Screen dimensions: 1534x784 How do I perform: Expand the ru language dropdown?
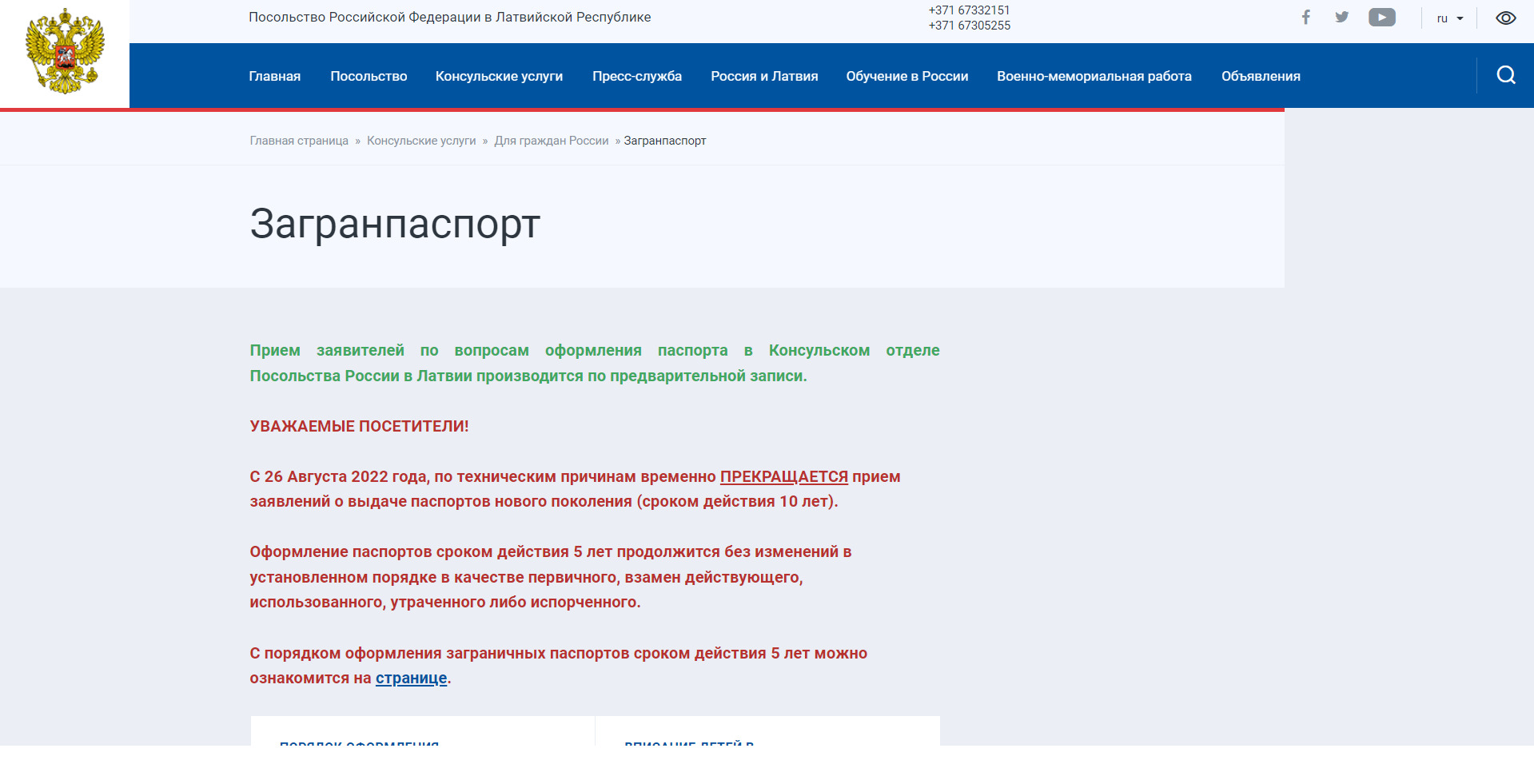point(1449,18)
